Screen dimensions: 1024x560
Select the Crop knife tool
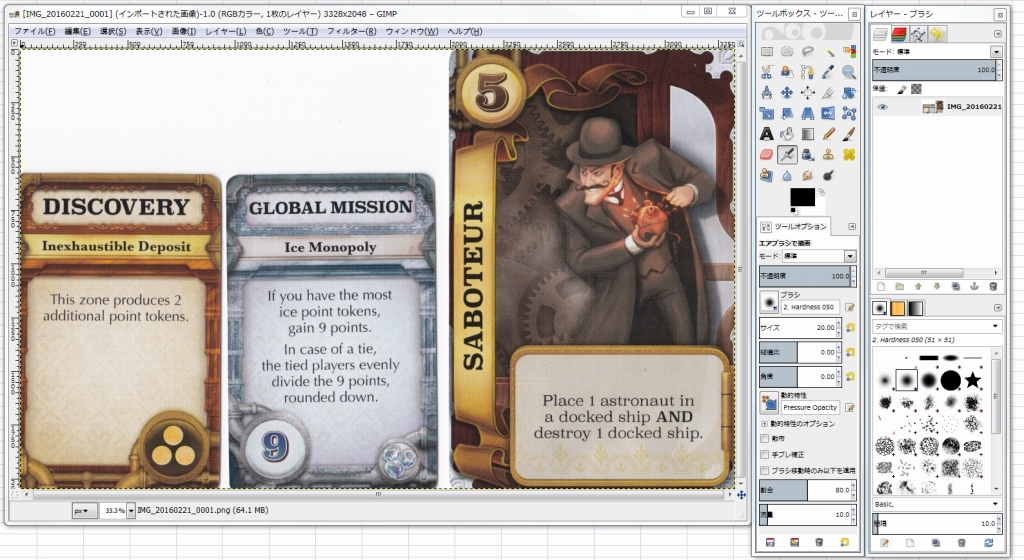pyautogui.click(x=828, y=93)
